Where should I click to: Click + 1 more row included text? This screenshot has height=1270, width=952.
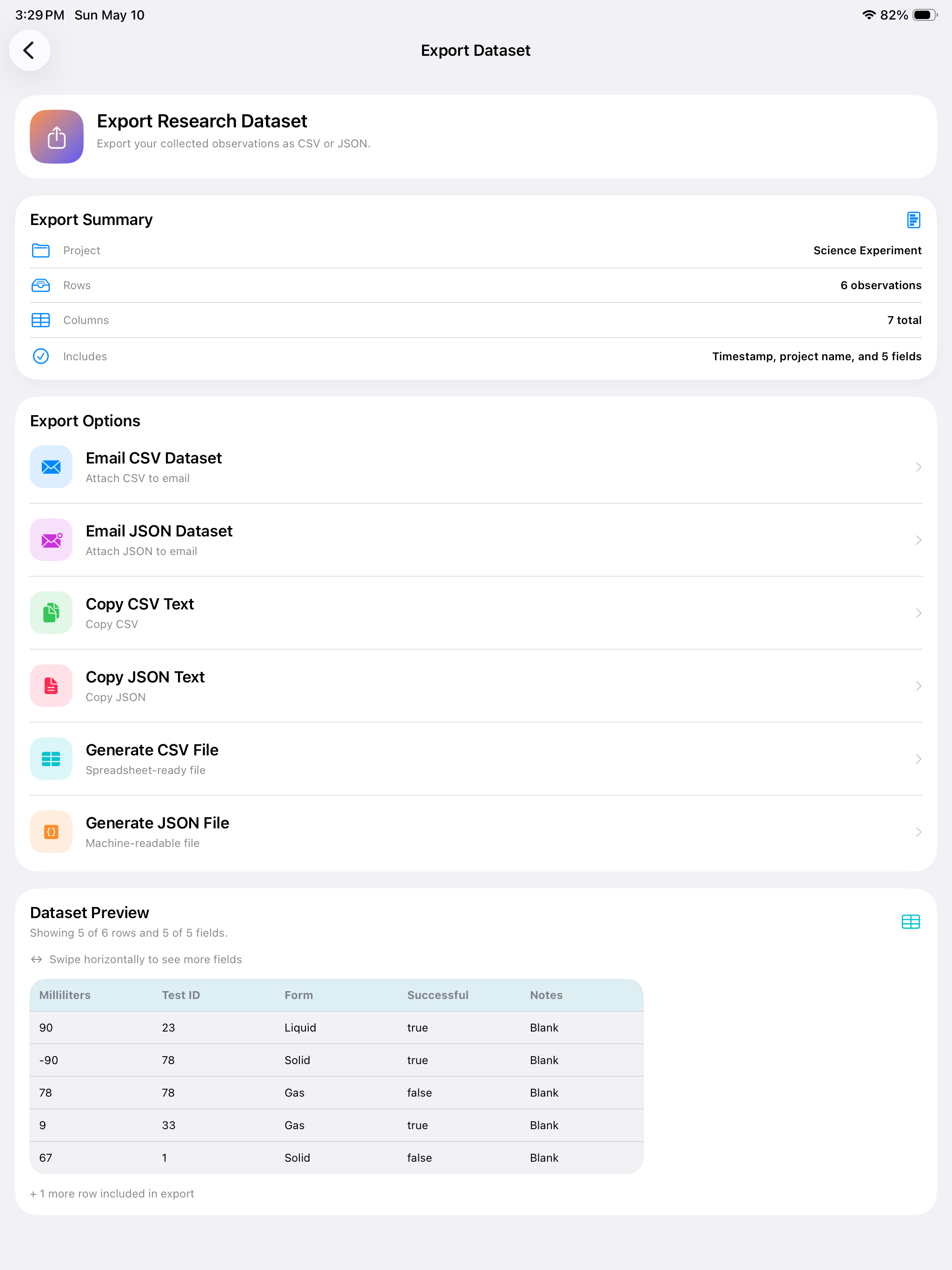pos(112,1194)
